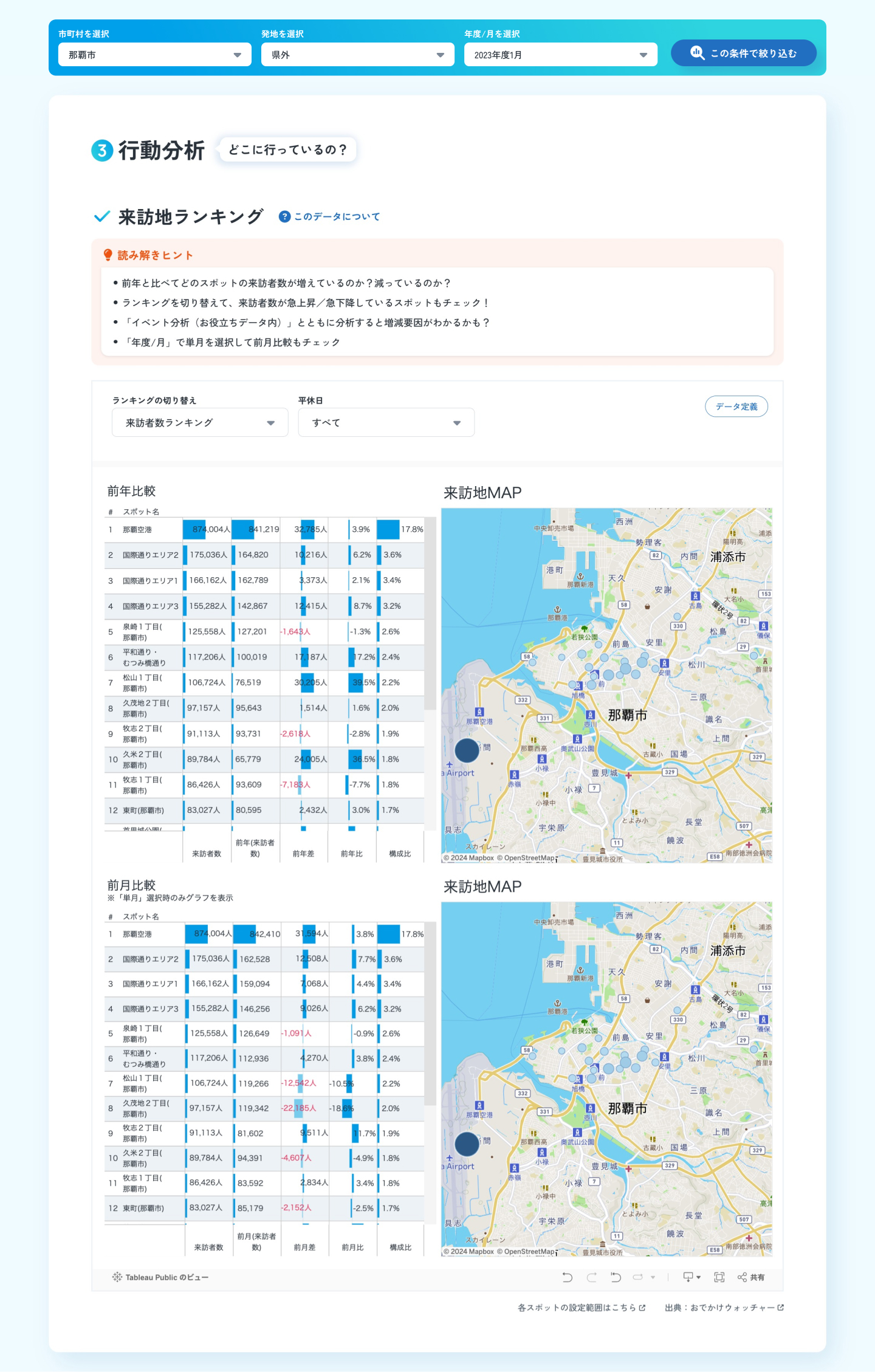Click 国際通りエリア3 in 前月比較 table
This screenshot has height=1372, width=875.
pyautogui.click(x=151, y=1009)
